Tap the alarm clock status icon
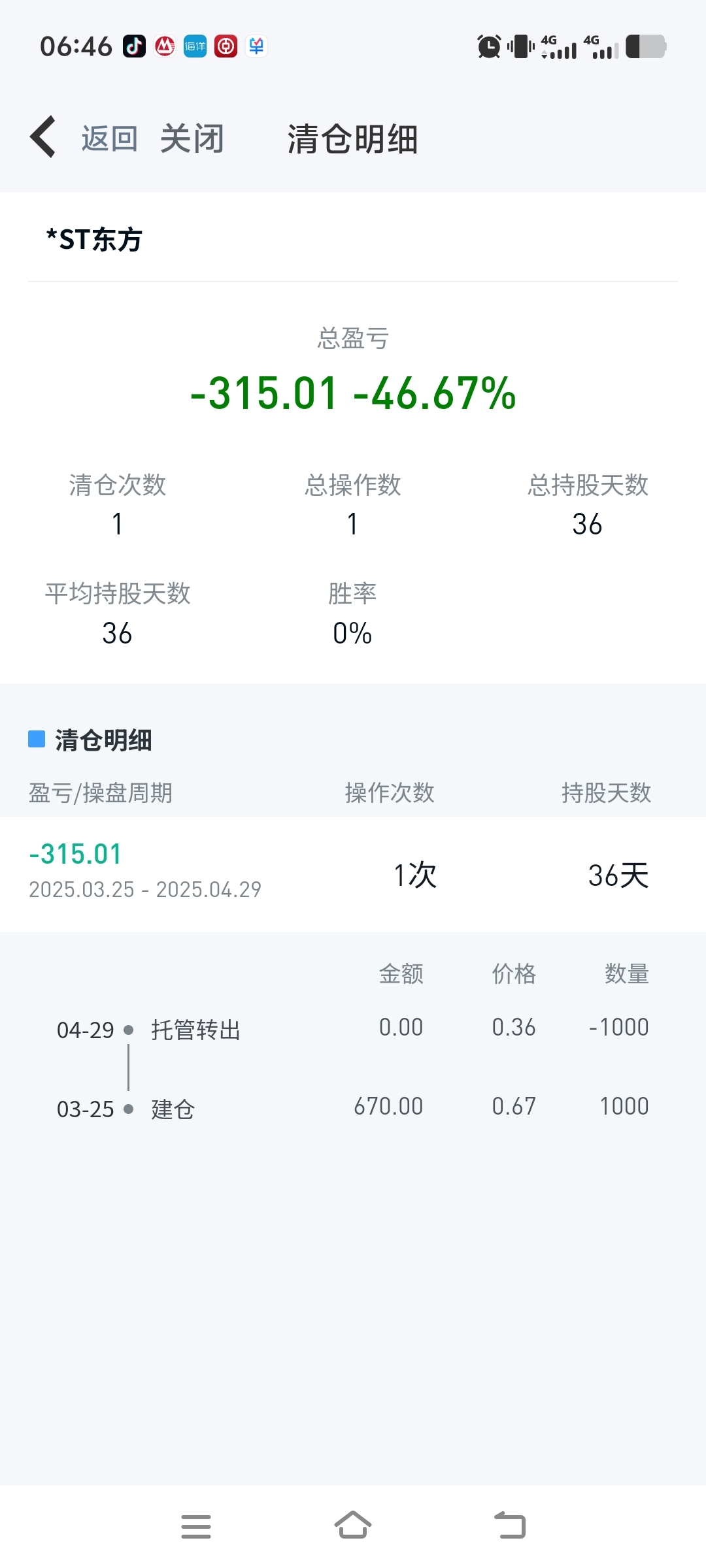This screenshot has width=706, height=1568. coord(489,46)
